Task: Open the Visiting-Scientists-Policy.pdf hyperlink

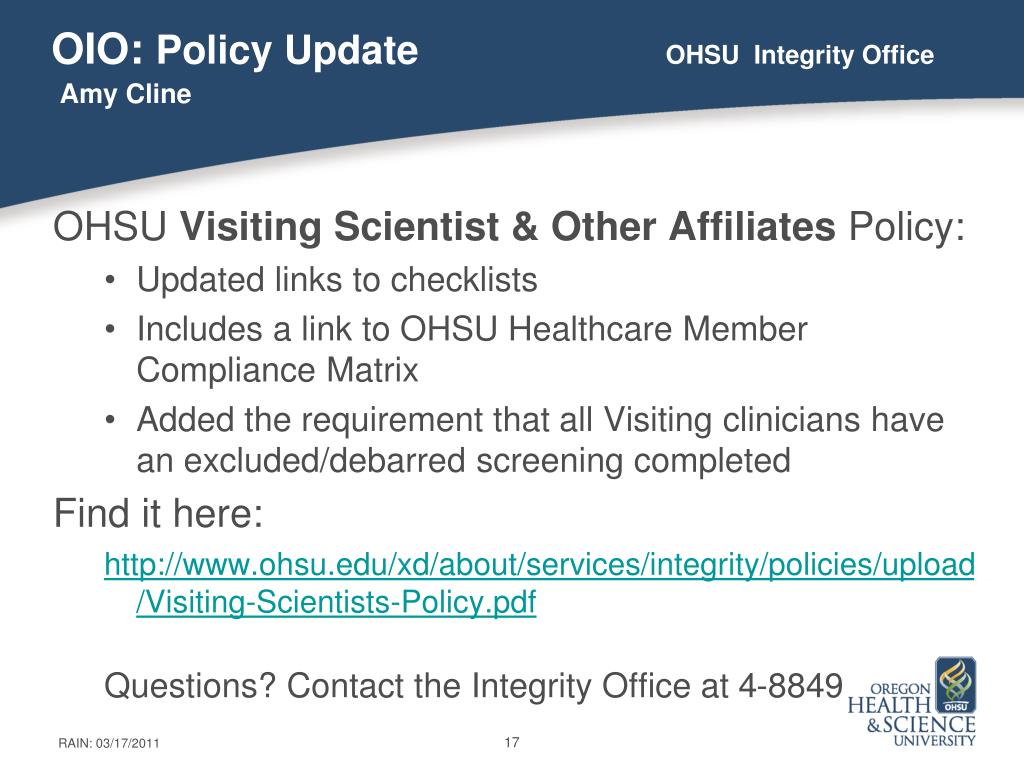Action: pyautogui.click(x=336, y=602)
